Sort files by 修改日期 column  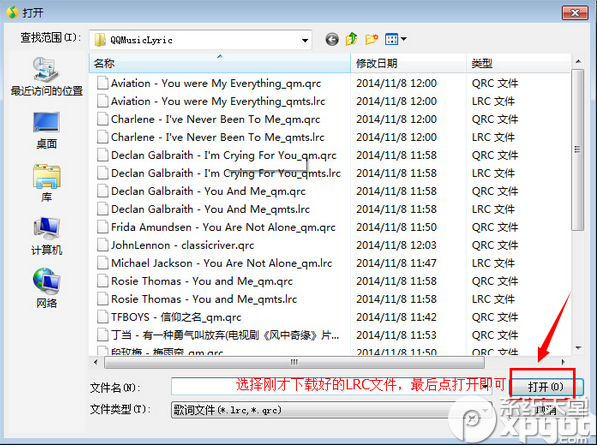pos(408,63)
